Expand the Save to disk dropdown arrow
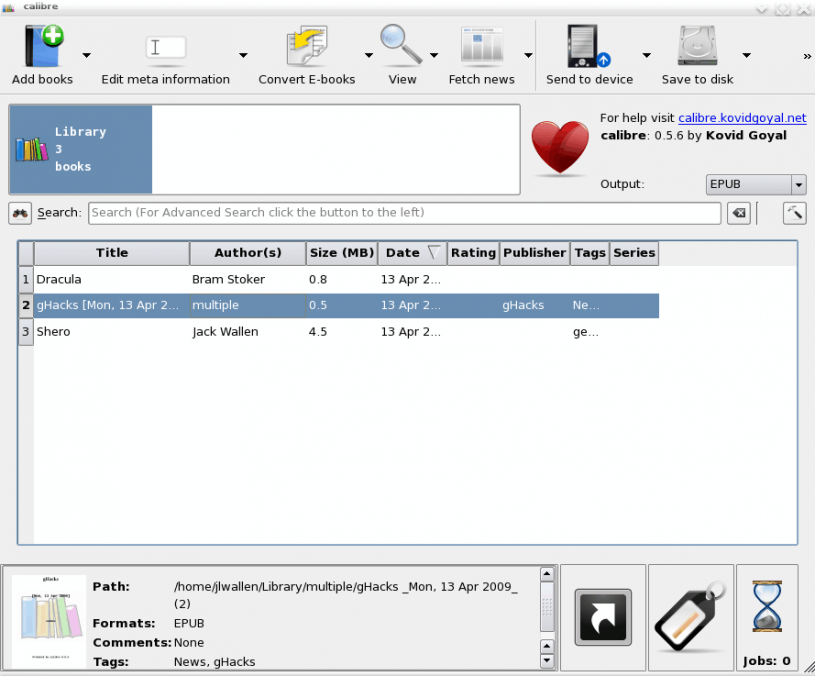The width and height of the screenshot is (815, 676). (x=746, y=55)
